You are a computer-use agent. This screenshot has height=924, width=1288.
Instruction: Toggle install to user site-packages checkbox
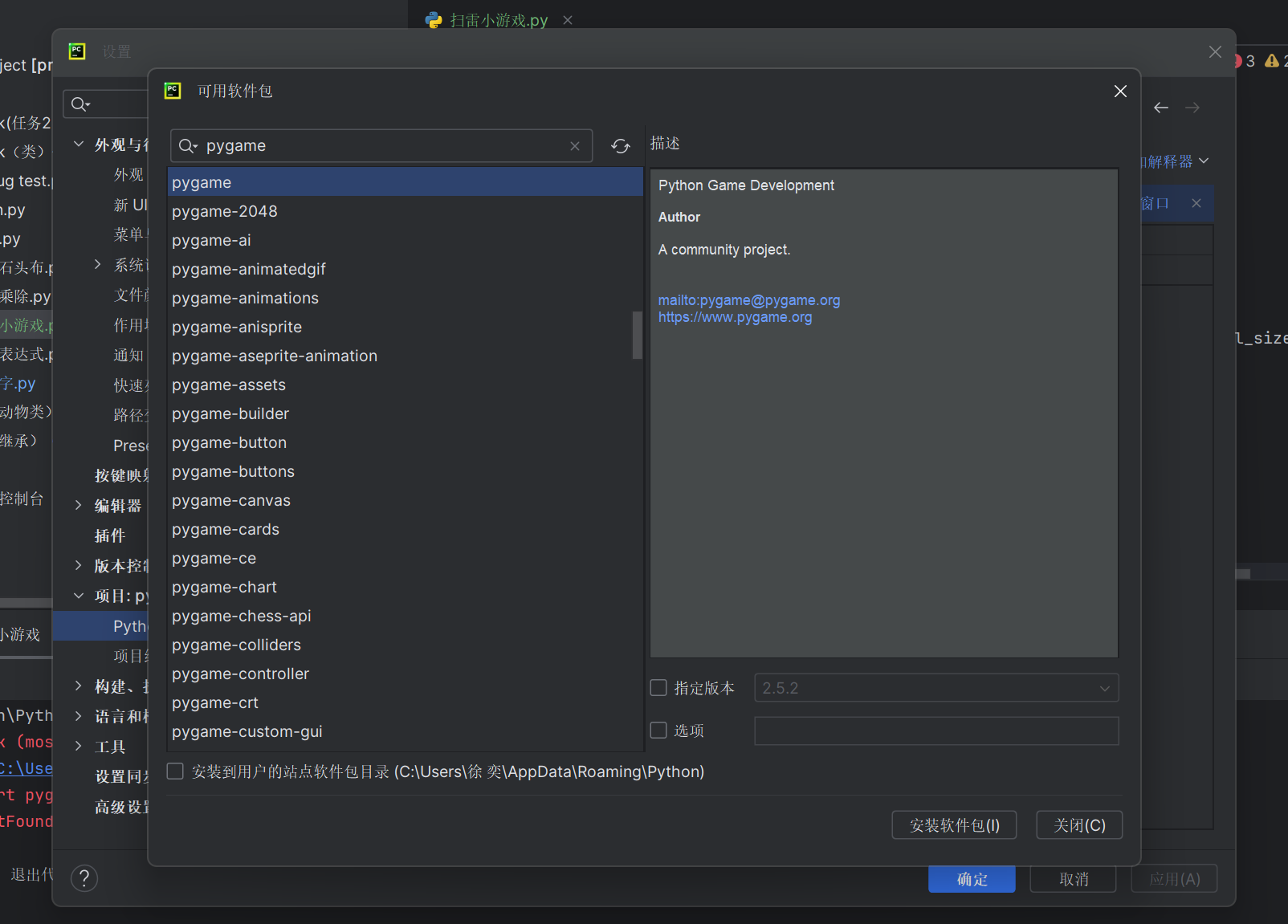click(x=175, y=771)
